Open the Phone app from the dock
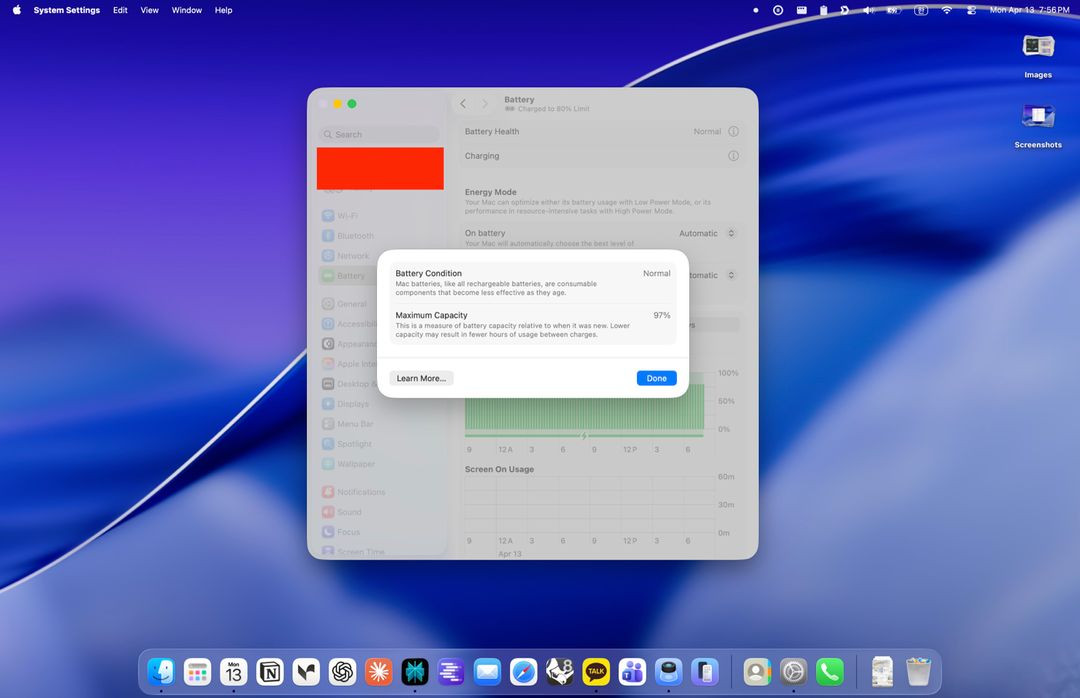The width and height of the screenshot is (1080, 698). point(830,672)
